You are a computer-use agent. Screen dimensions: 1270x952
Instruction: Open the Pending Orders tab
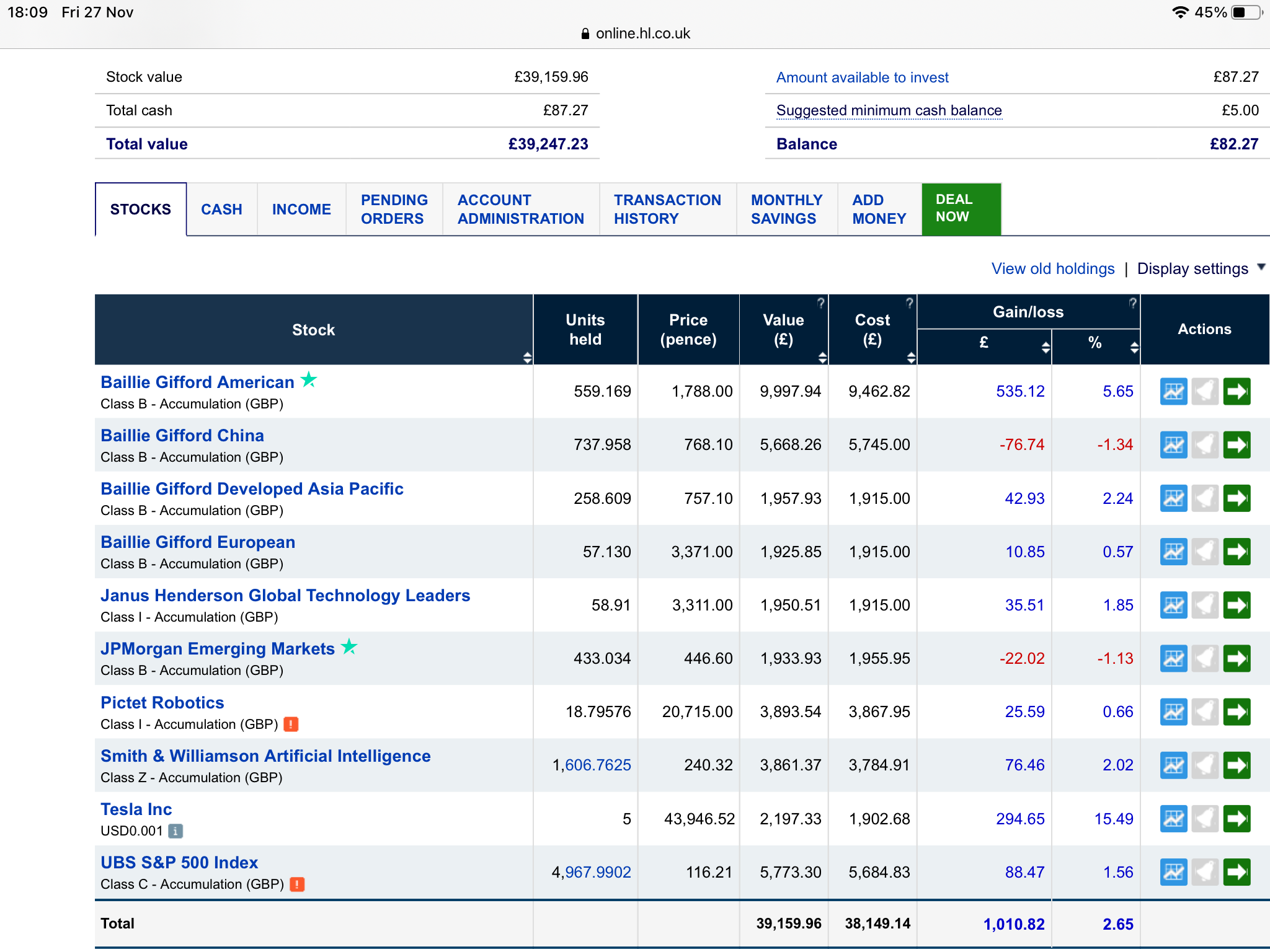click(394, 209)
